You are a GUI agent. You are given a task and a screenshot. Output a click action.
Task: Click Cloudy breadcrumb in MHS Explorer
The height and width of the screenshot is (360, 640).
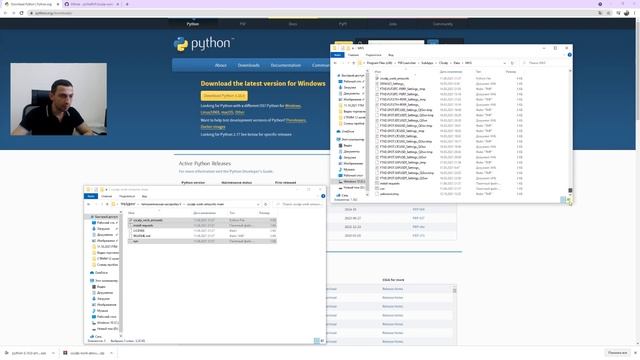click(443, 63)
